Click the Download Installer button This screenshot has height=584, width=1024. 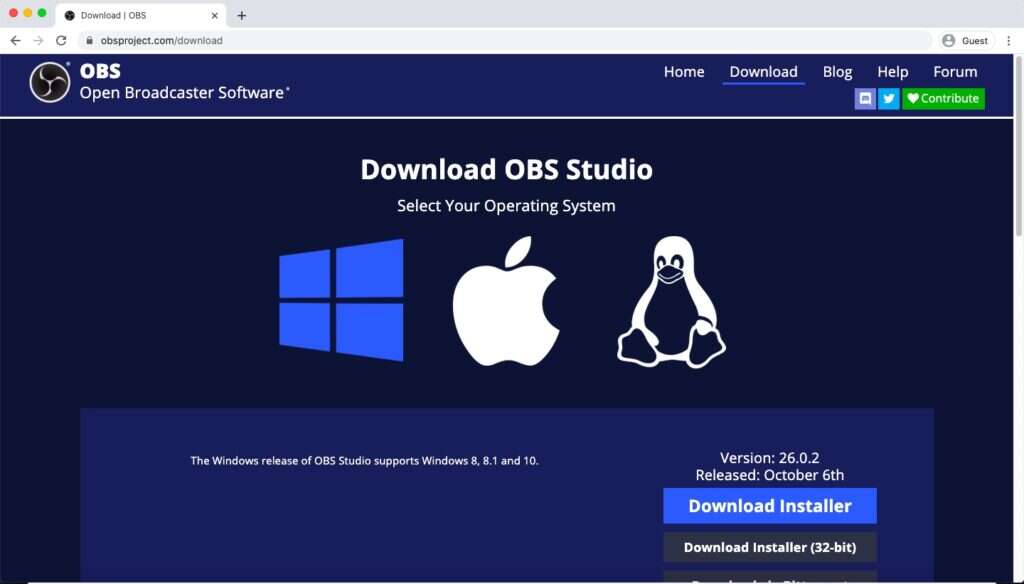(769, 505)
